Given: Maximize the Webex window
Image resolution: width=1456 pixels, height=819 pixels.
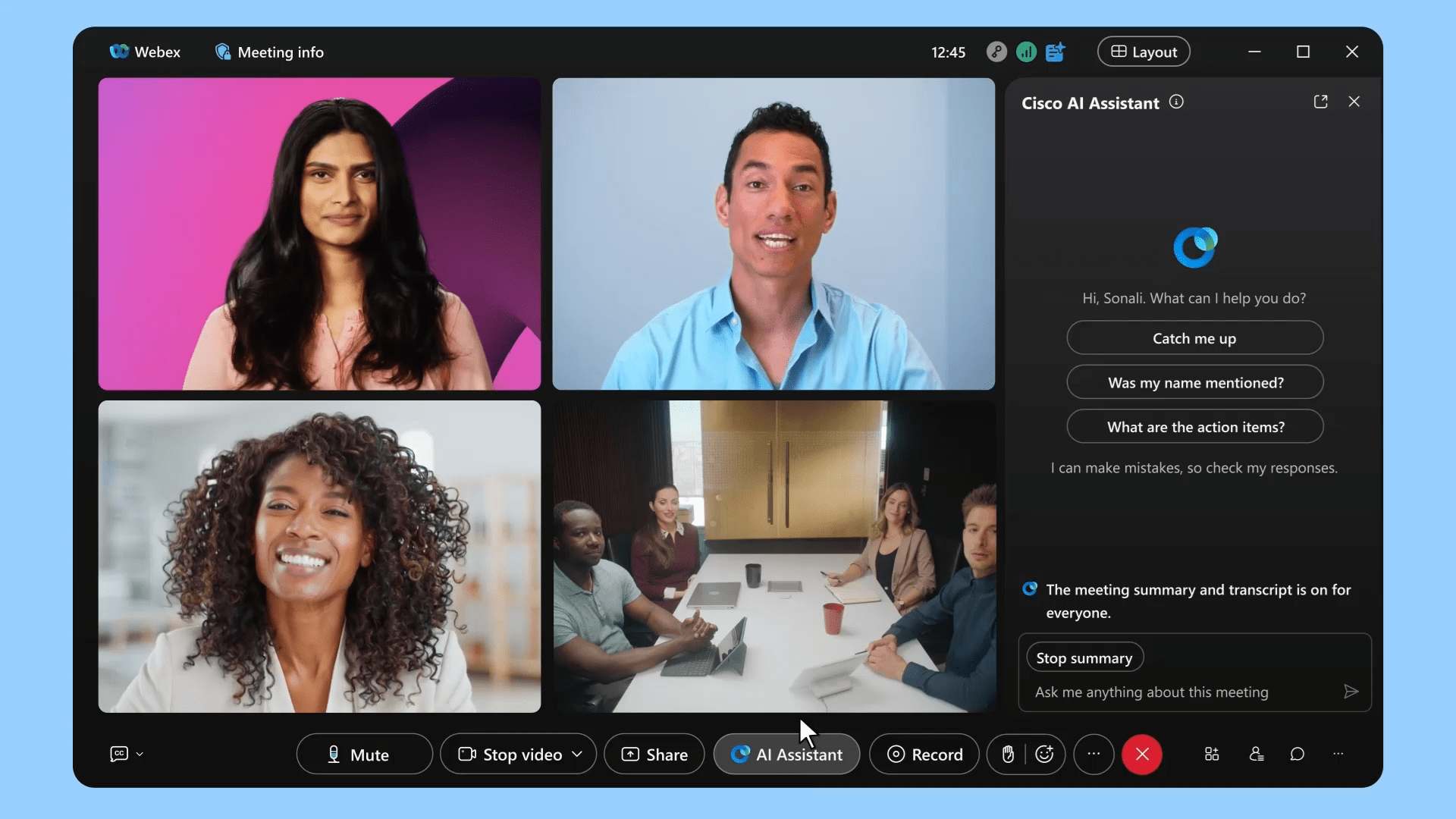Looking at the screenshot, I should click(x=1303, y=52).
